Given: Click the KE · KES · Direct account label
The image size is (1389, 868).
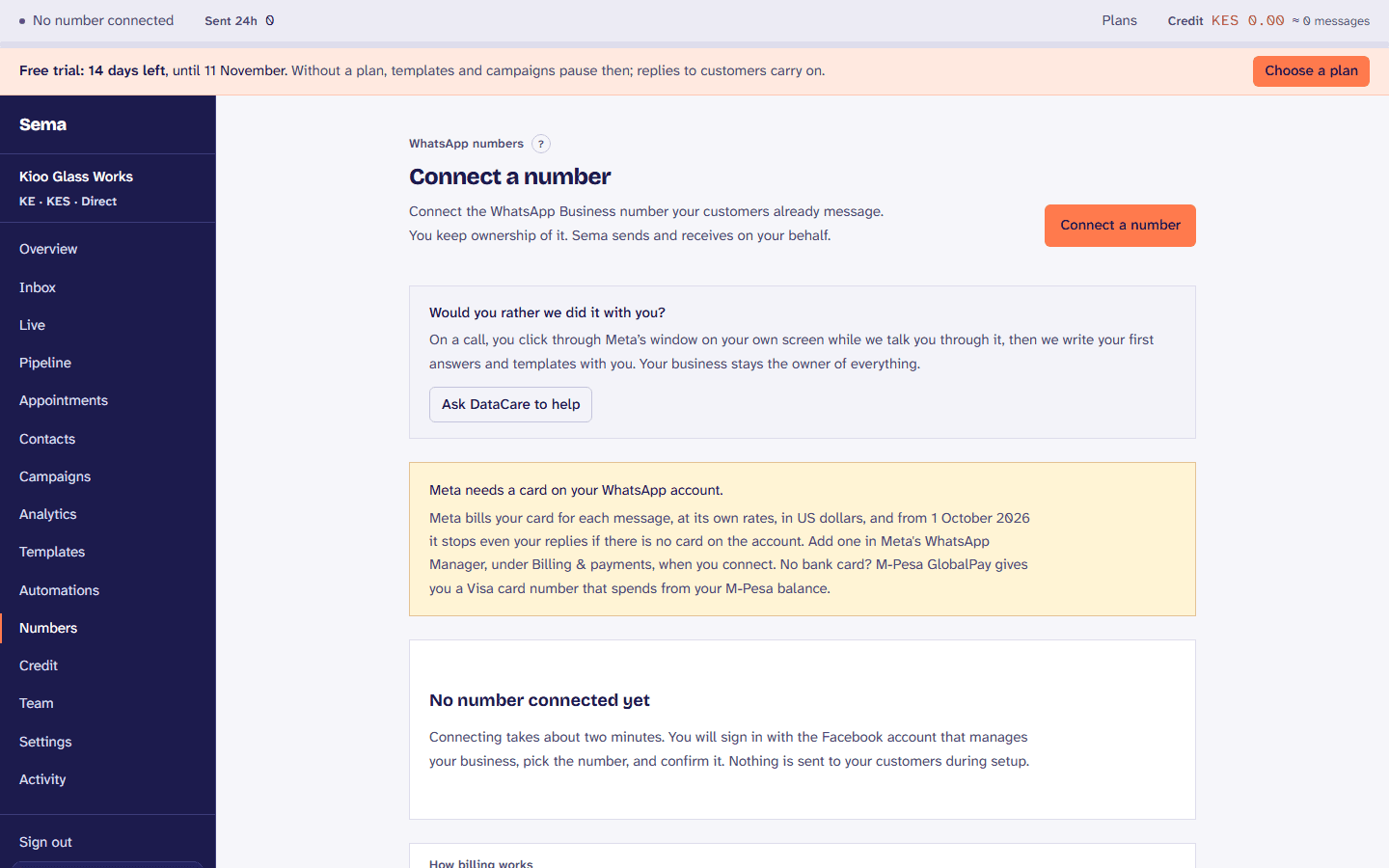Looking at the screenshot, I should 68,202.
